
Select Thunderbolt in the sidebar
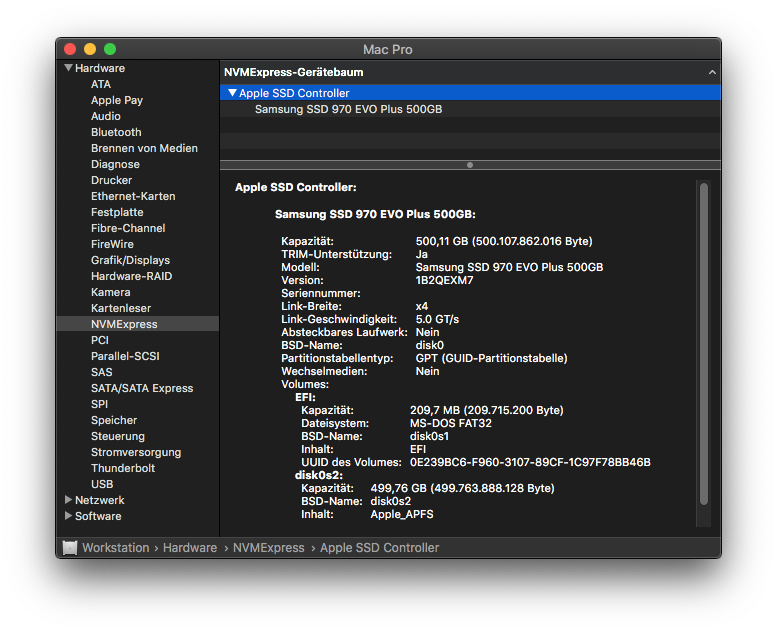tap(123, 468)
